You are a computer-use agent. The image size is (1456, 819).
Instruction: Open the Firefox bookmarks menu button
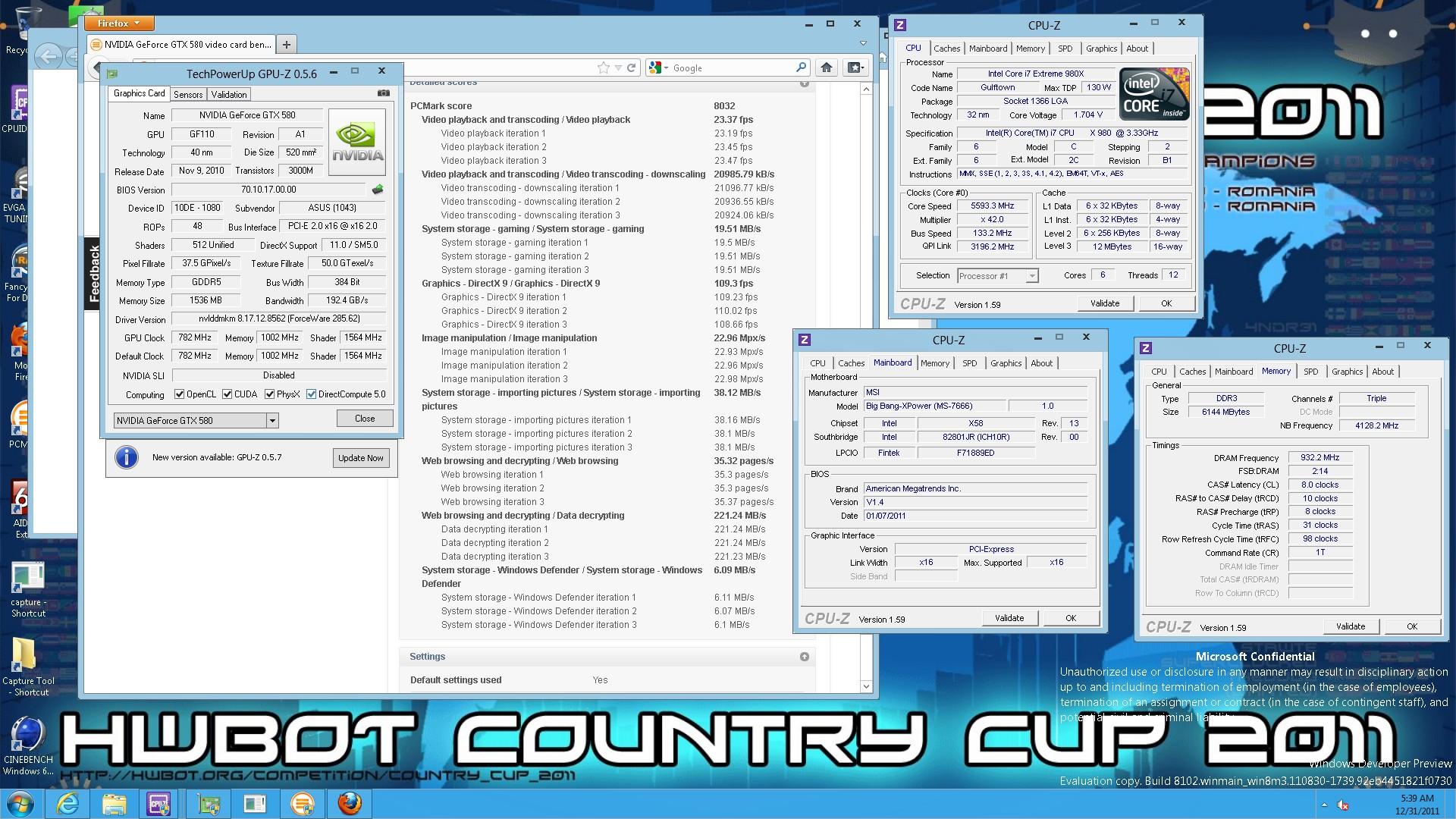pyautogui.click(x=855, y=67)
